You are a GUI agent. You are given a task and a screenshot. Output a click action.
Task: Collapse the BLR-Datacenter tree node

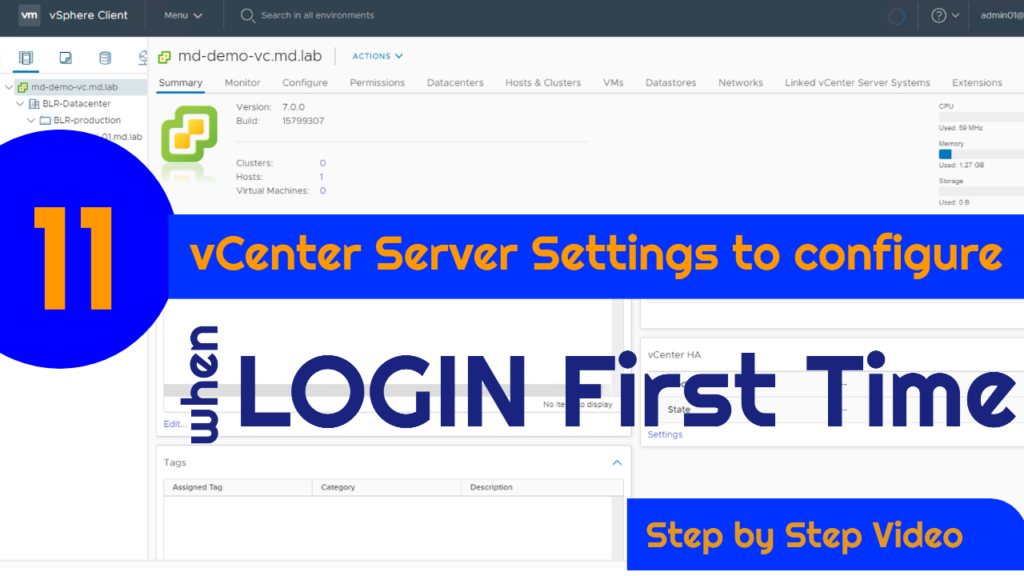tap(20, 104)
